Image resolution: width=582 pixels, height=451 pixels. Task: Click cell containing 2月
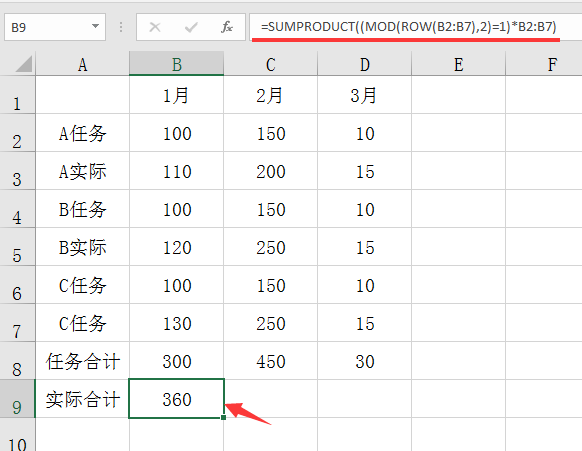pyautogui.click(x=271, y=95)
